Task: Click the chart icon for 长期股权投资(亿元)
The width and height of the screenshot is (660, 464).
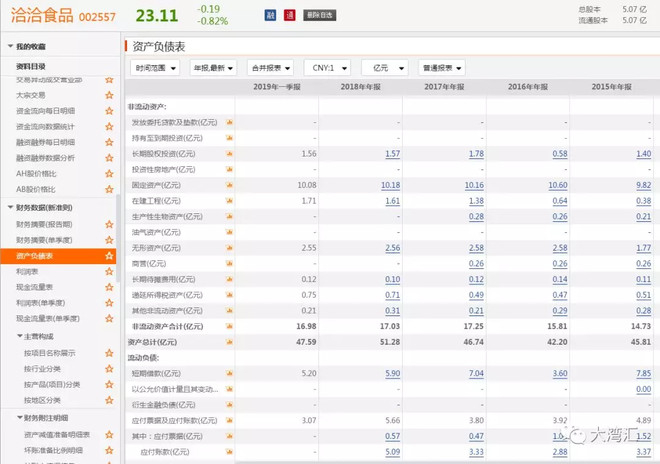Action: click(229, 154)
